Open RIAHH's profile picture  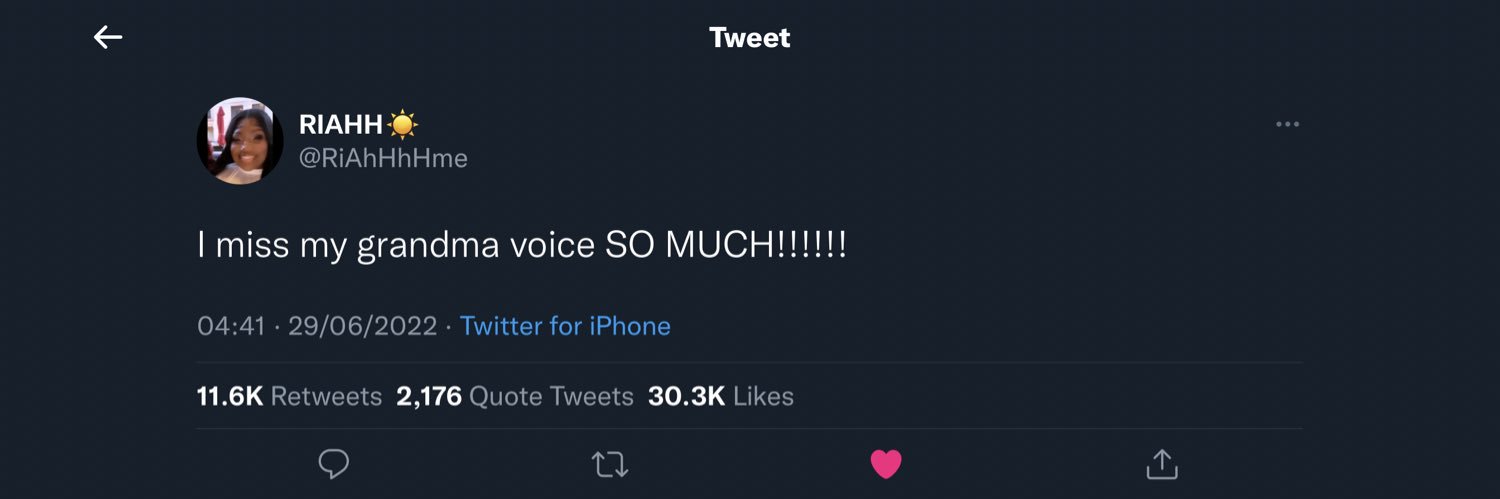click(240, 141)
